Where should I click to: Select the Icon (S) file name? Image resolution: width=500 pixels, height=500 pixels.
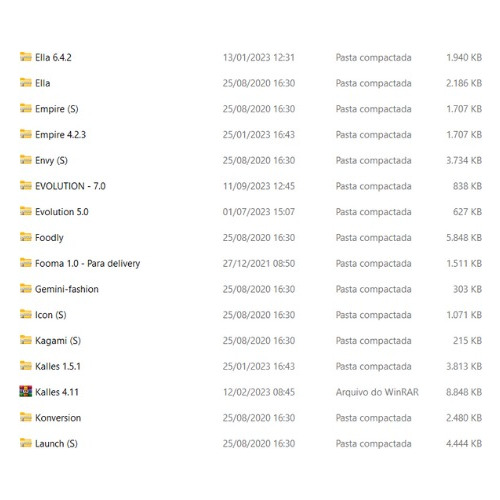pos(51,315)
